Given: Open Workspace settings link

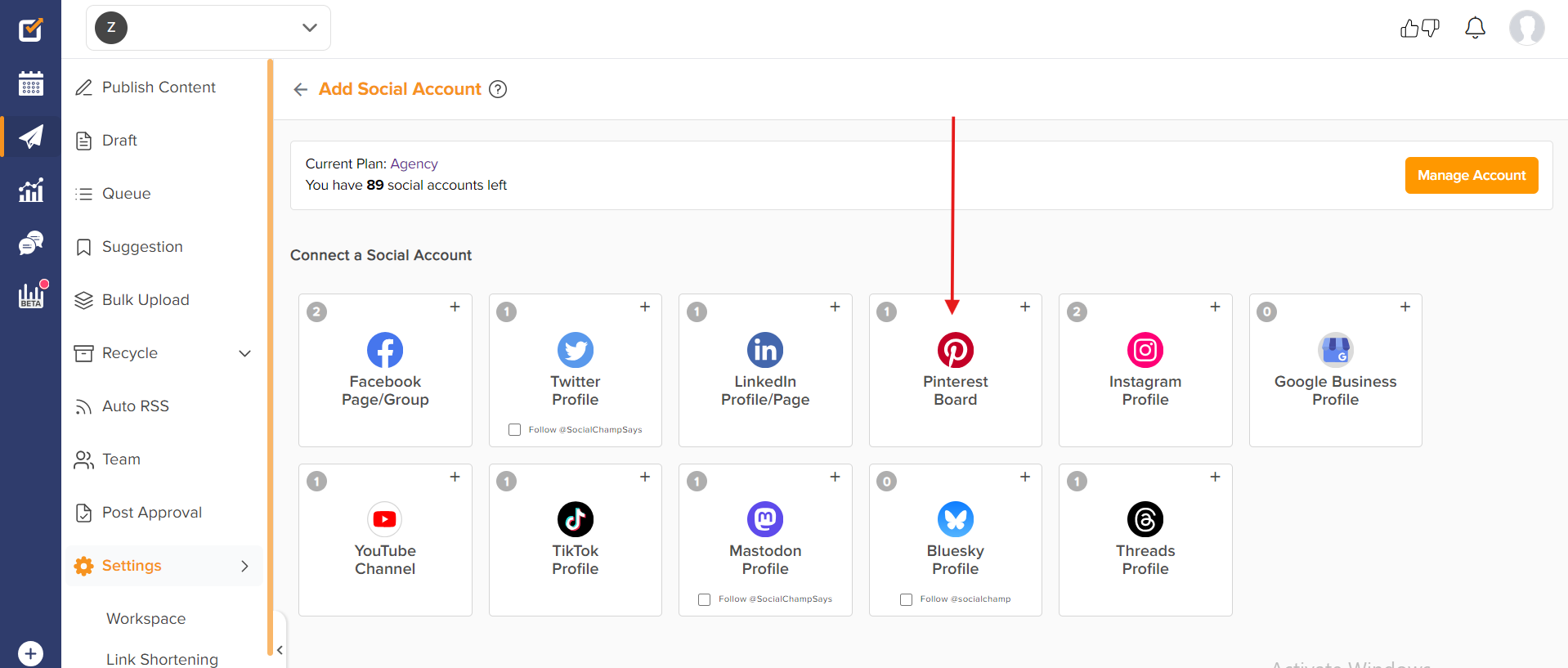Looking at the screenshot, I should click(x=146, y=619).
